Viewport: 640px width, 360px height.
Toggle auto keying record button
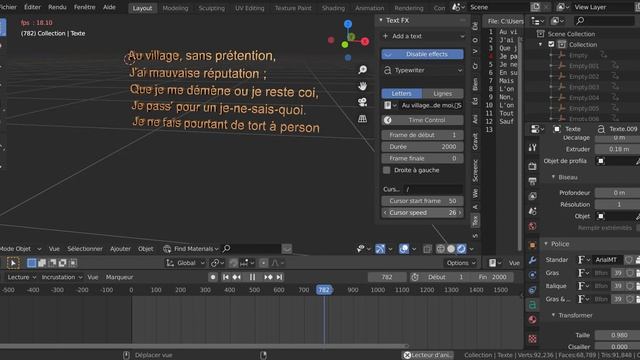click(x=213, y=277)
